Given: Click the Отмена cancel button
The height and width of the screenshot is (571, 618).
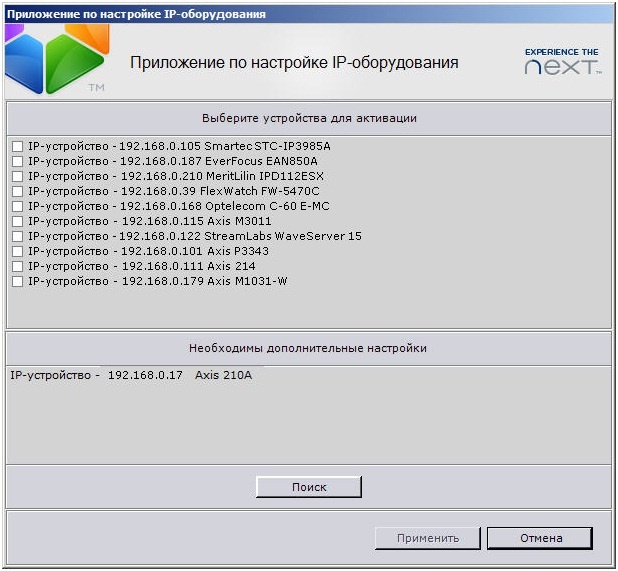Looking at the screenshot, I should [x=540, y=538].
